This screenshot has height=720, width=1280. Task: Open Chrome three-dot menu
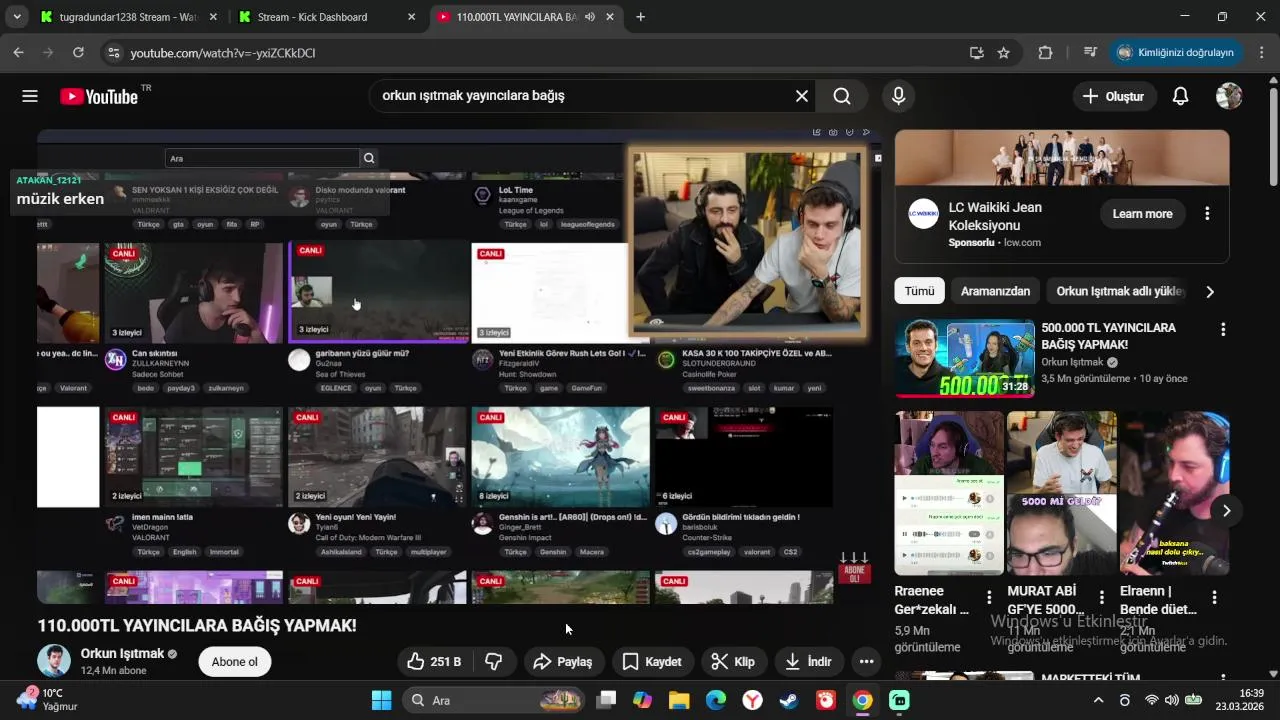click(x=1260, y=53)
